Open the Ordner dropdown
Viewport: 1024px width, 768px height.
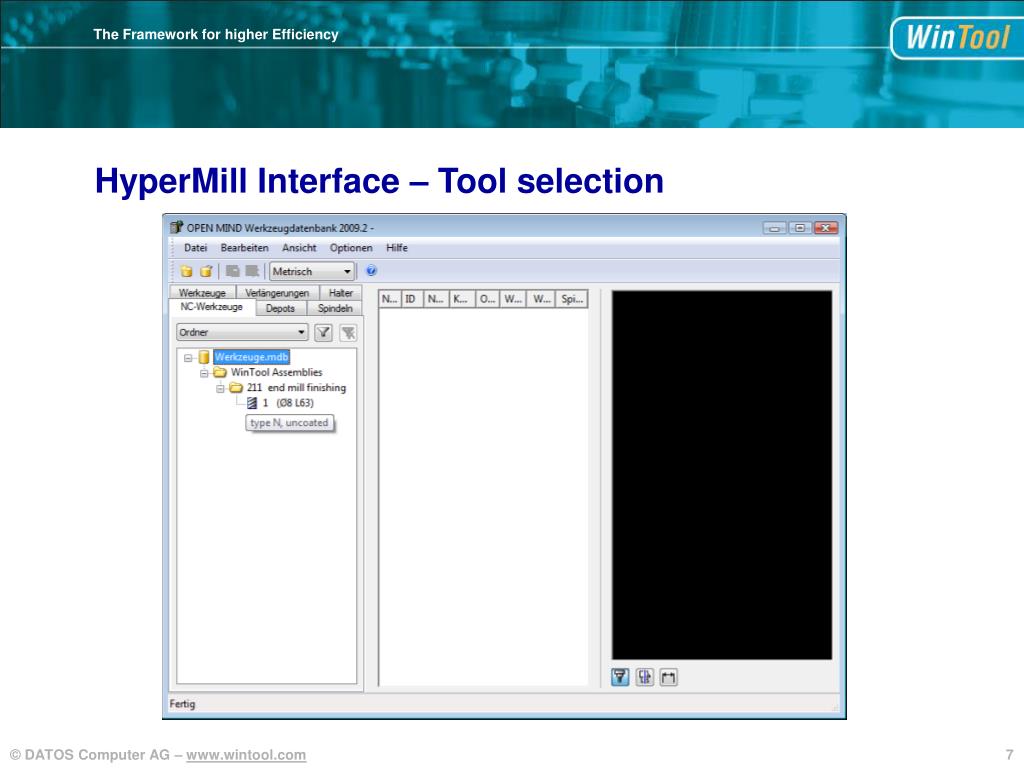point(242,332)
